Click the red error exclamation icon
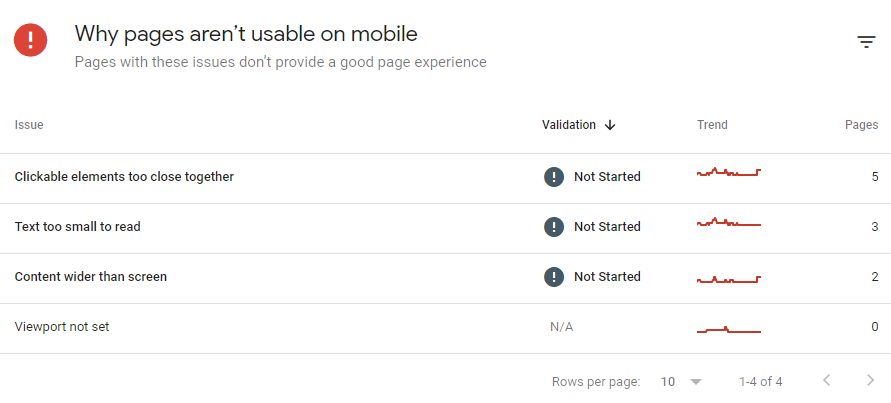The width and height of the screenshot is (891, 403). tap(31, 40)
